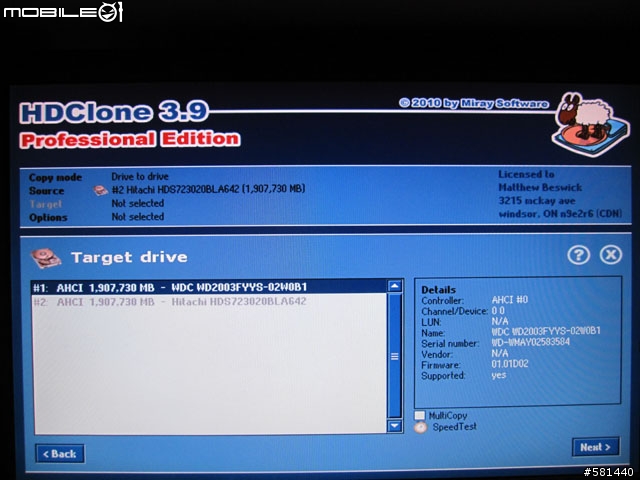Click the HDClone 3.9 title logo
Viewport: 640px width, 480px height.
point(114,112)
